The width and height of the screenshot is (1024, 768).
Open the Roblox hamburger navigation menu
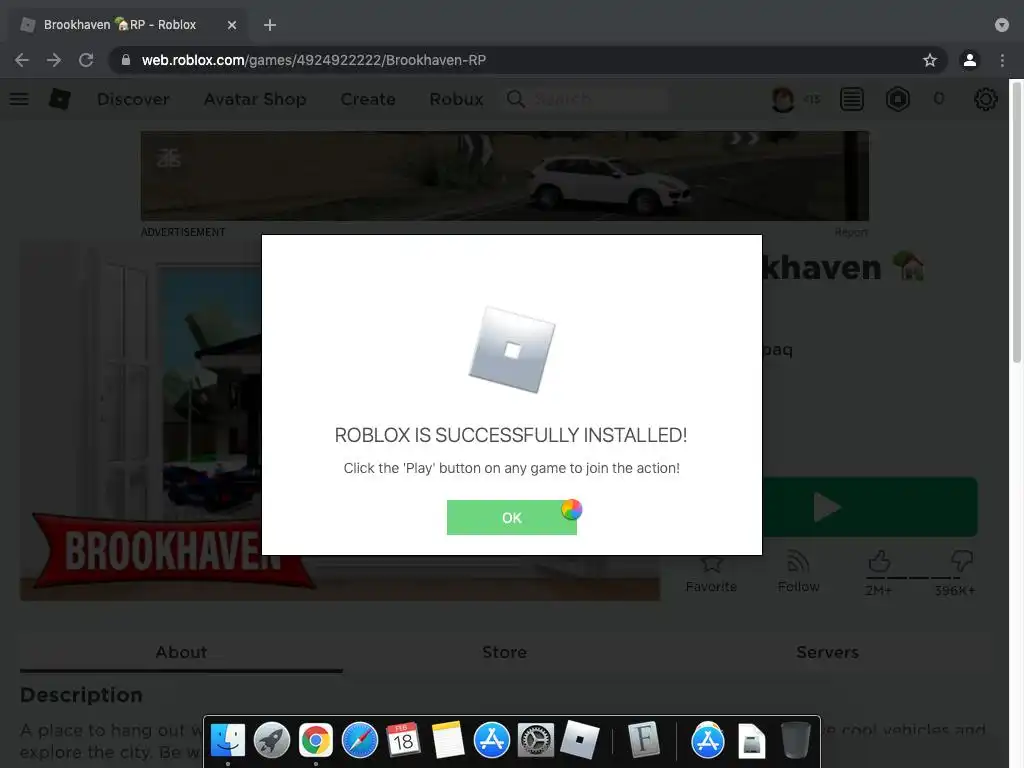pyautogui.click(x=19, y=99)
